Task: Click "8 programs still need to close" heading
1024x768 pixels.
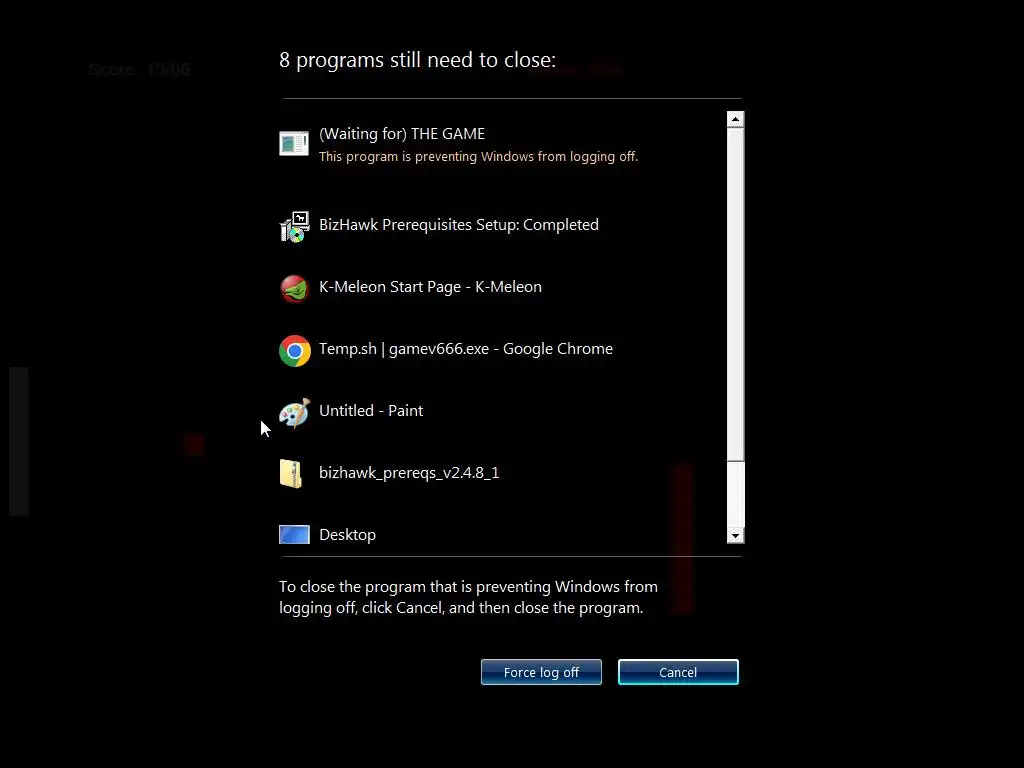Action: click(417, 60)
